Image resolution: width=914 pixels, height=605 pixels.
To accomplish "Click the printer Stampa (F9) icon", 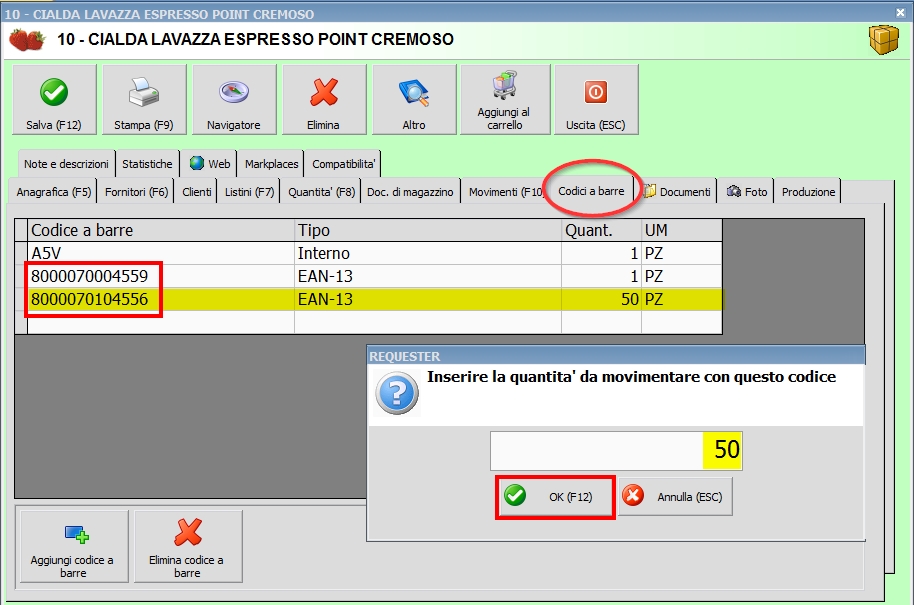I will coord(143,92).
